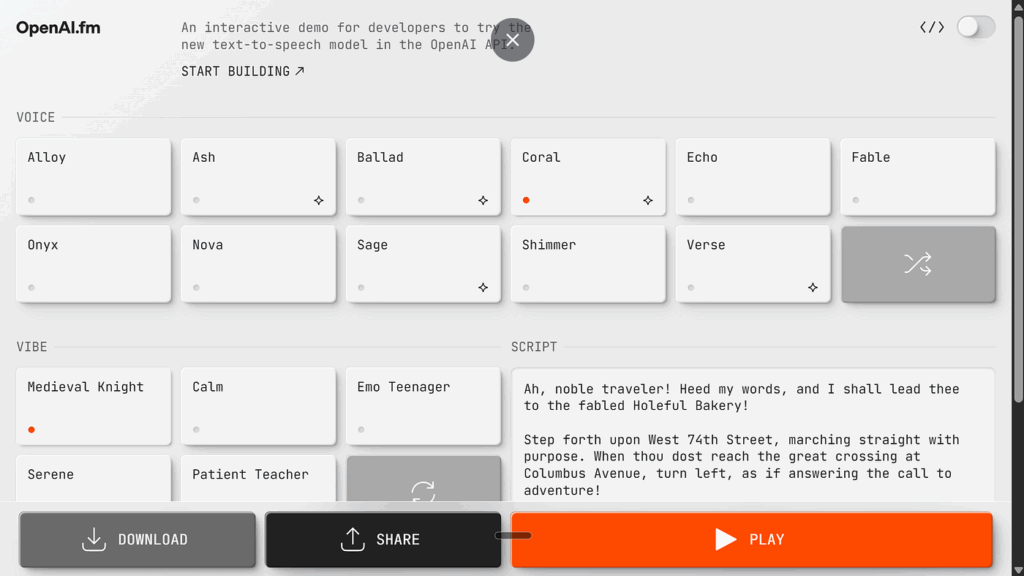Click the sparkle icon on Verse card
This screenshot has width=1024, height=576.
813,288
